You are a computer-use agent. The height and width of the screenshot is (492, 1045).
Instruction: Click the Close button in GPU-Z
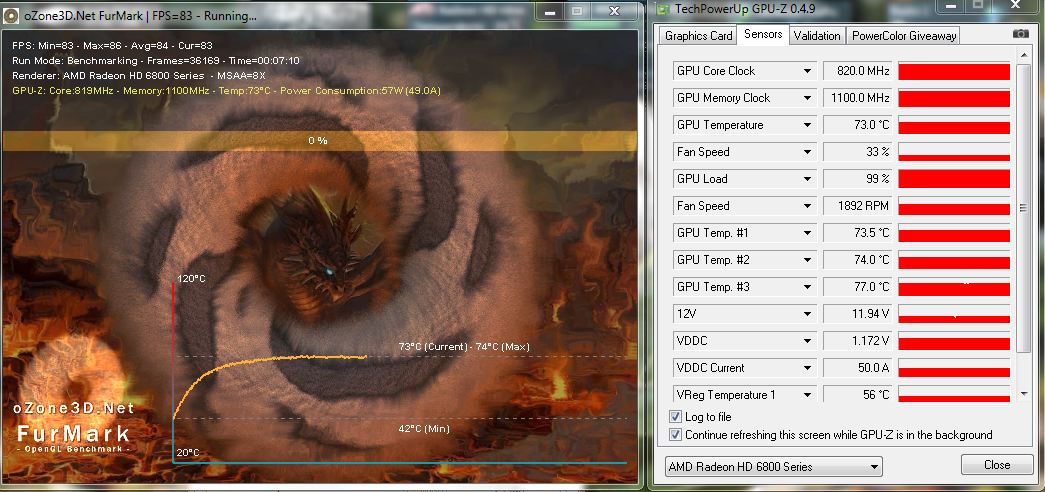pyautogui.click(x=997, y=465)
